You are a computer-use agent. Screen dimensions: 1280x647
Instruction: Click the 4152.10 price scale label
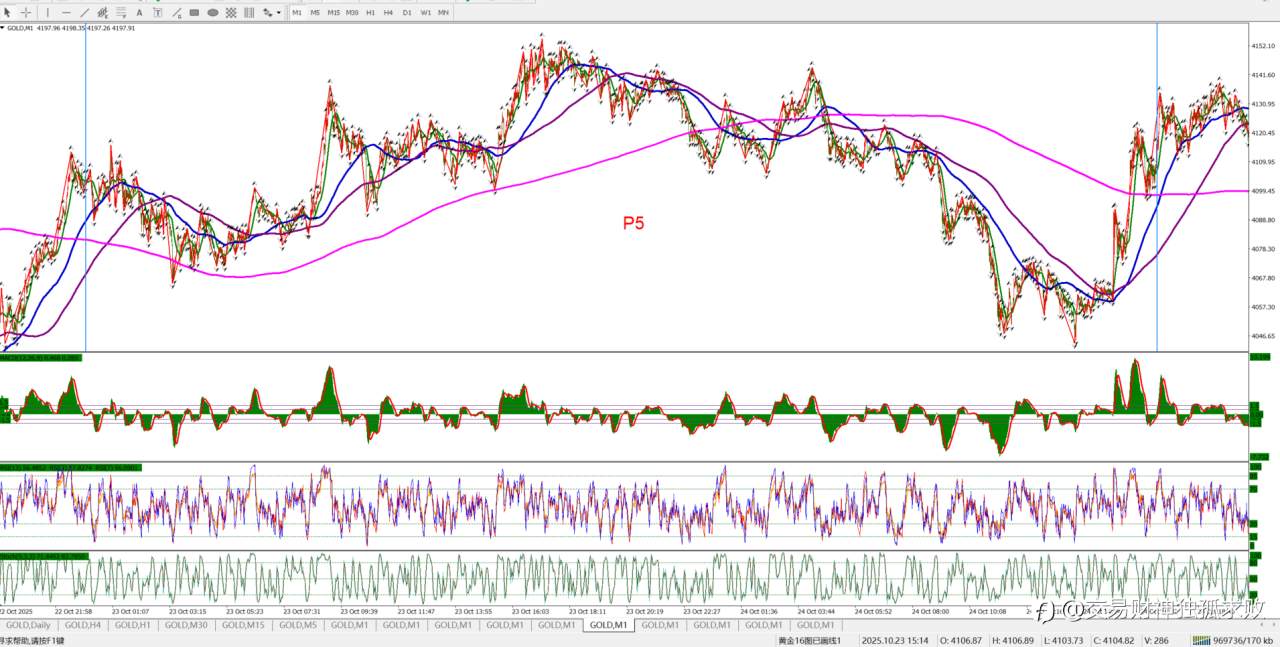pos(1263,46)
